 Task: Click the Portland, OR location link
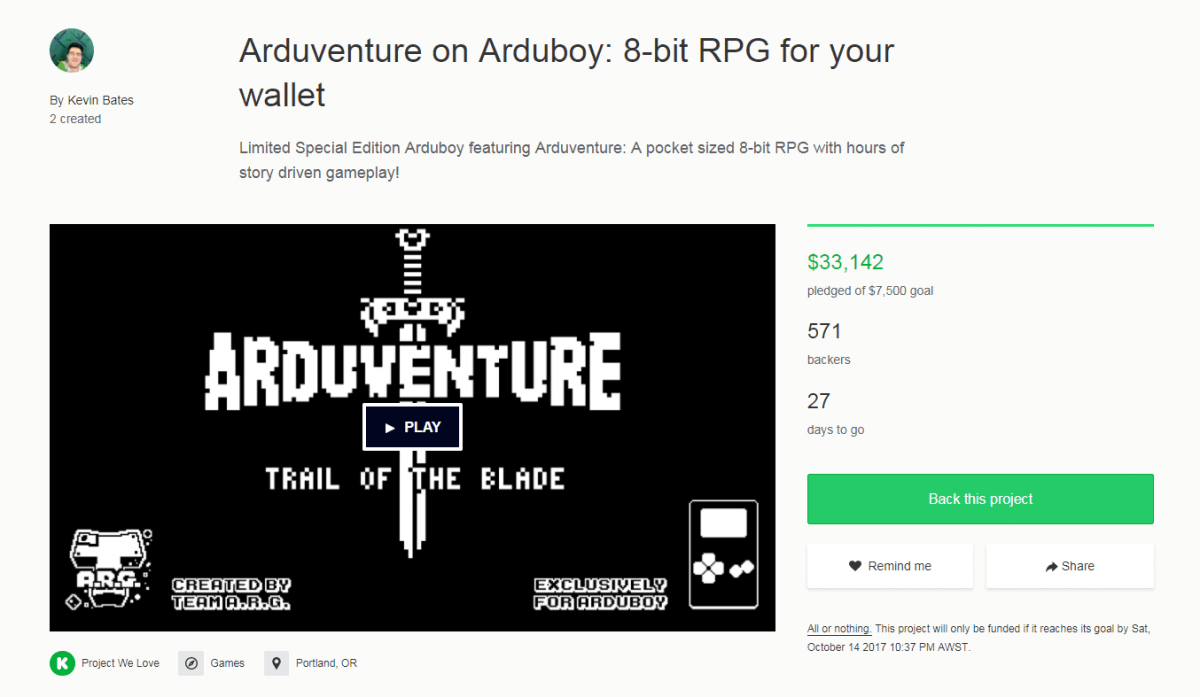point(326,663)
